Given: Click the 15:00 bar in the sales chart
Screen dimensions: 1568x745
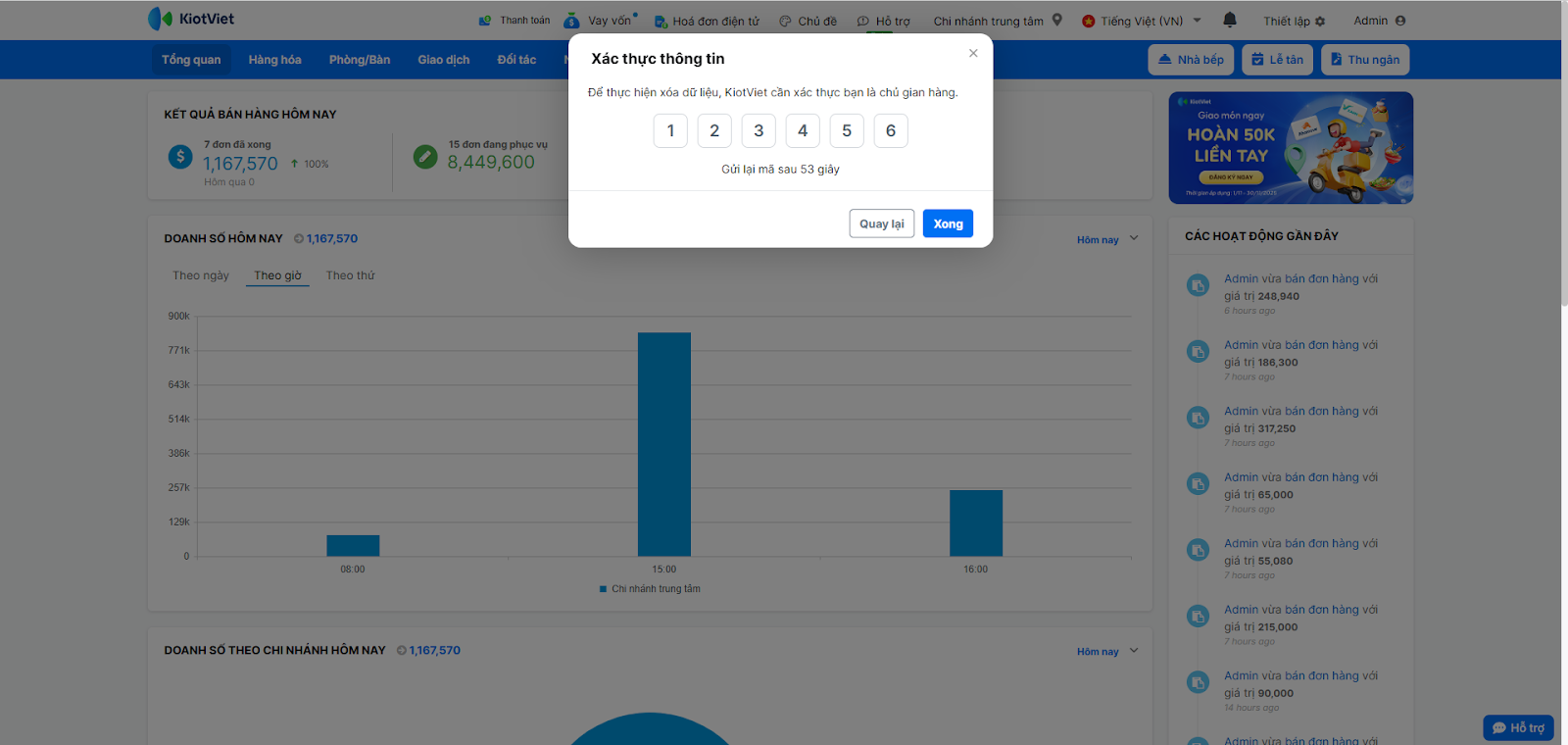Looking at the screenshot, I should [664, 444].
